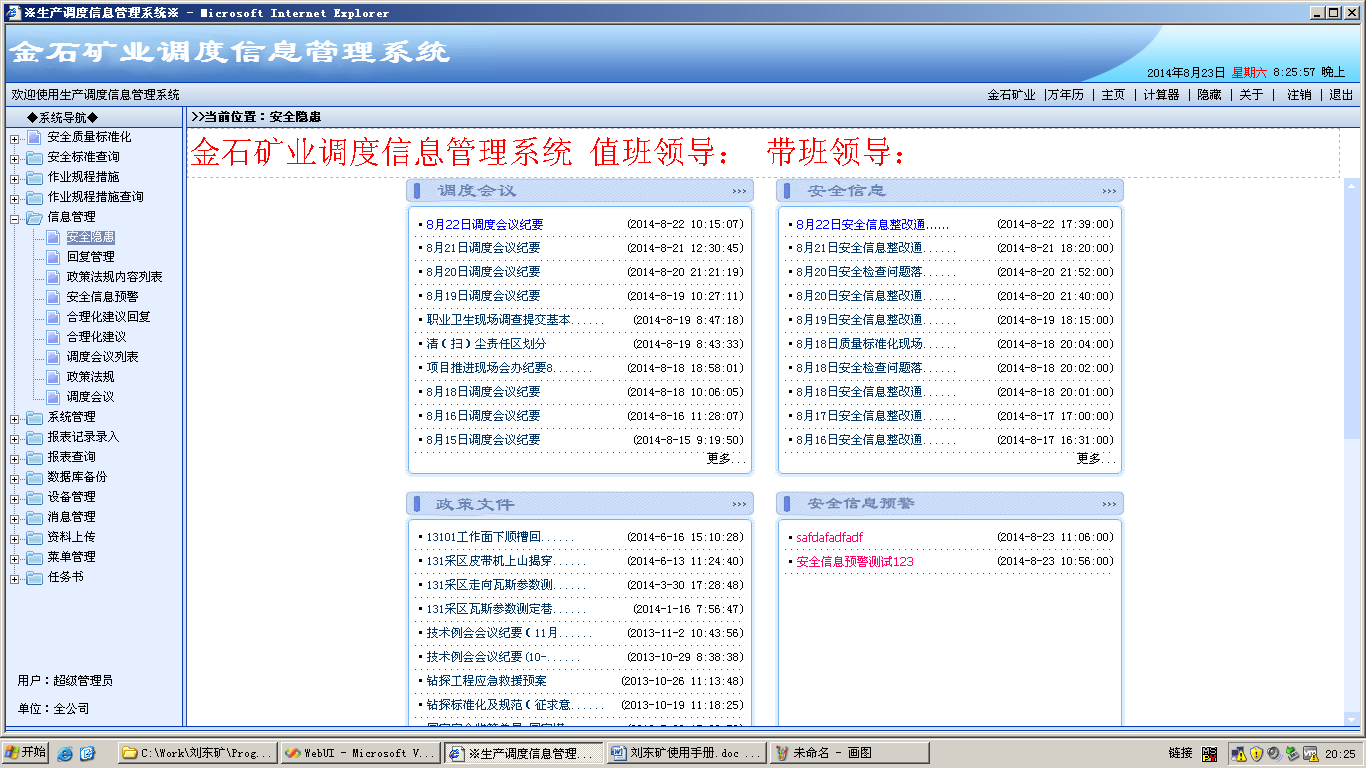This screenshot has height=768, width=1366.
Task: Collapse the 信息管理 tree node
Action: (15, 218)
